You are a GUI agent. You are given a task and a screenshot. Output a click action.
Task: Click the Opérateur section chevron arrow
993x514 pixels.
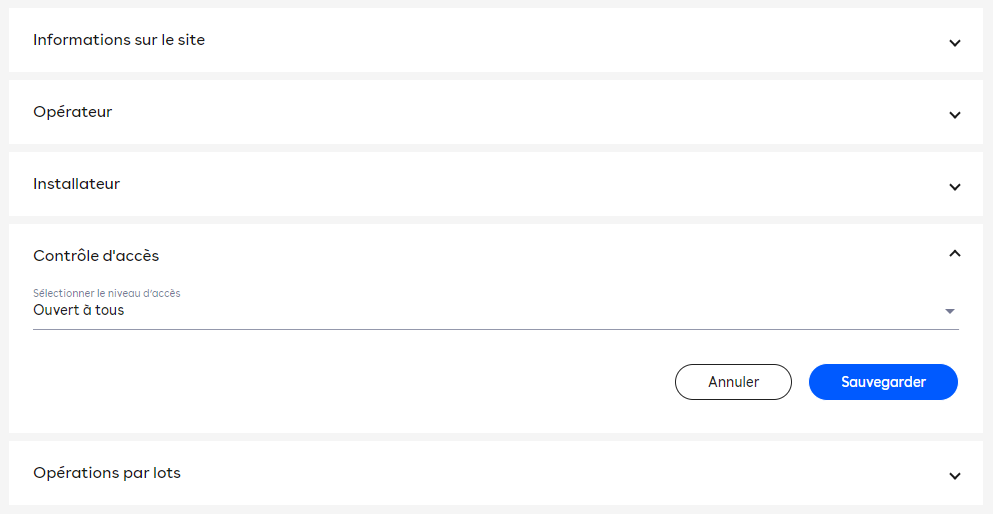coord(954,115)
